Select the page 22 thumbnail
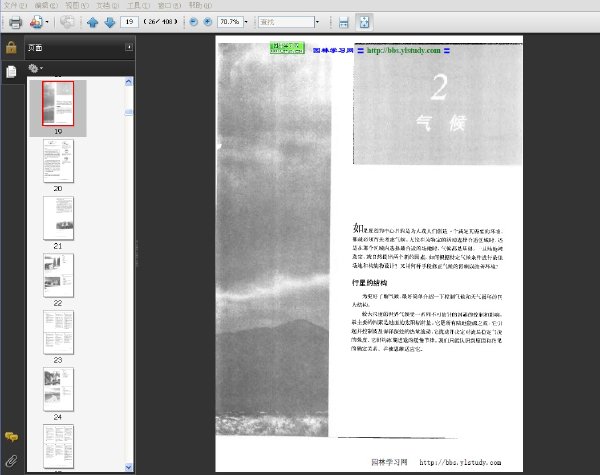The height and width of the screenshot is (475, 600). [58, 275]
